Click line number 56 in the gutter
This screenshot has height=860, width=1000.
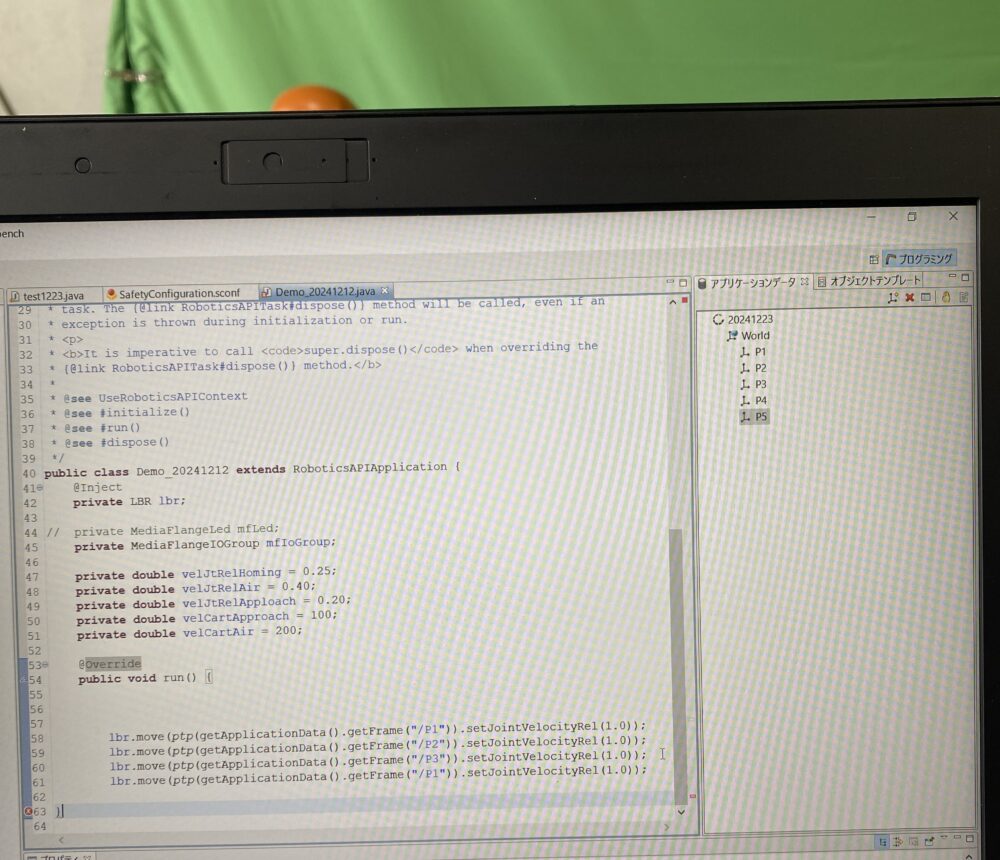pos(37,709)
